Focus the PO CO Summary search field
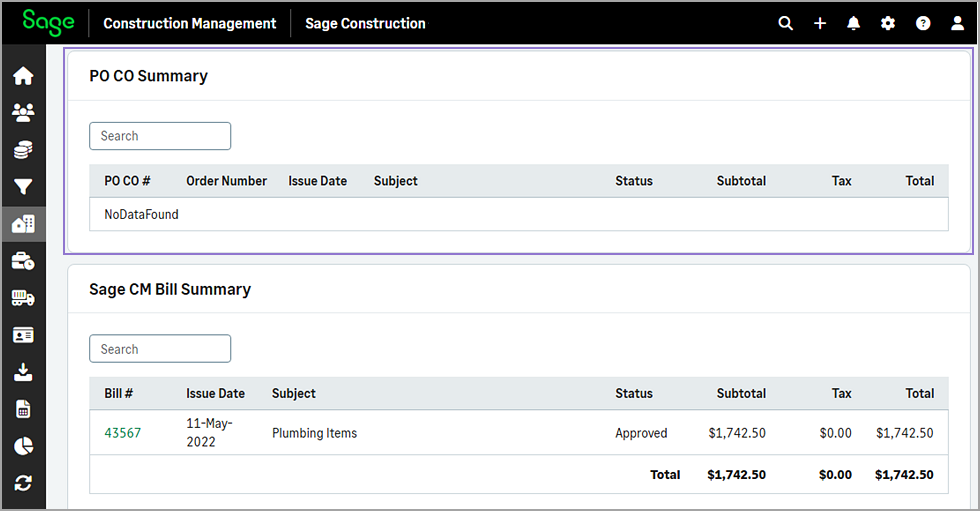This screenshot has height=511, width=980. (160, 136)
